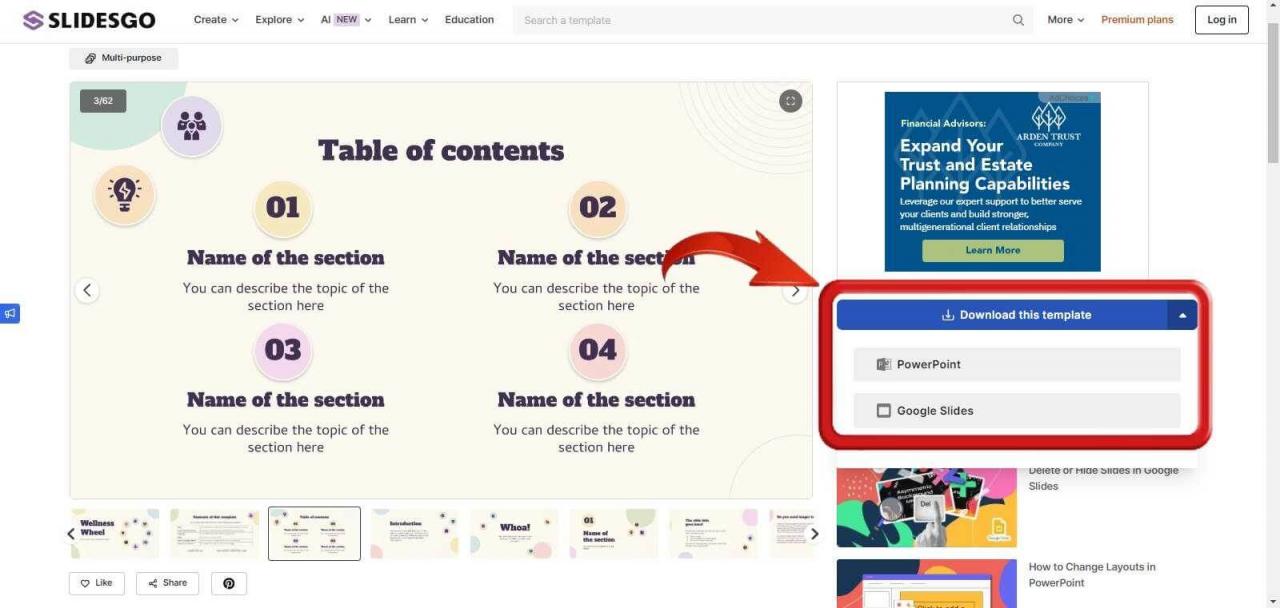This screenshot has width=1280, height=608.
Task: Click the fullscreen icon on the slide preview
Action: (790, 100)
